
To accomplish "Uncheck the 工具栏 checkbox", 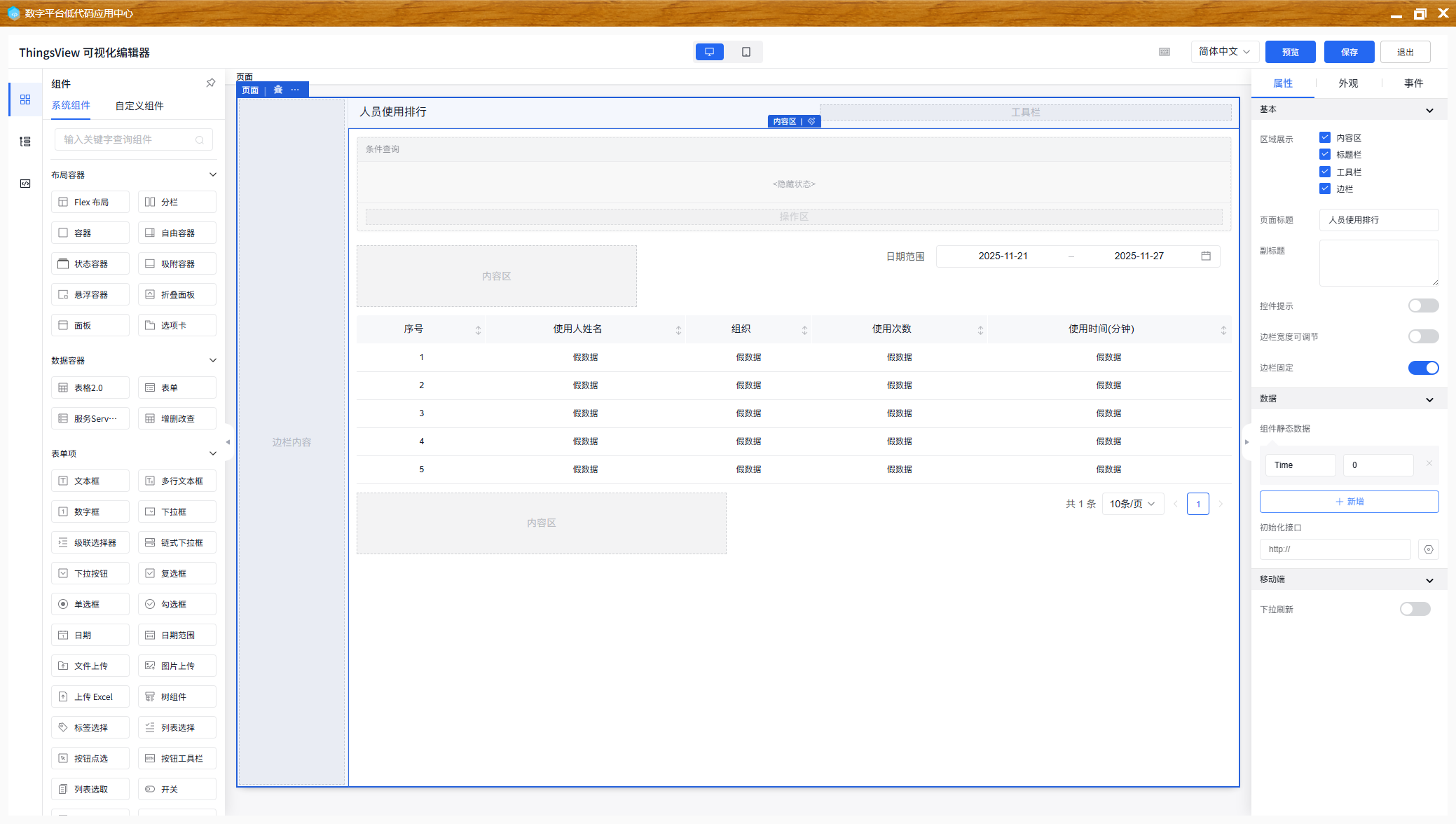I will [x=1325, y=172].
